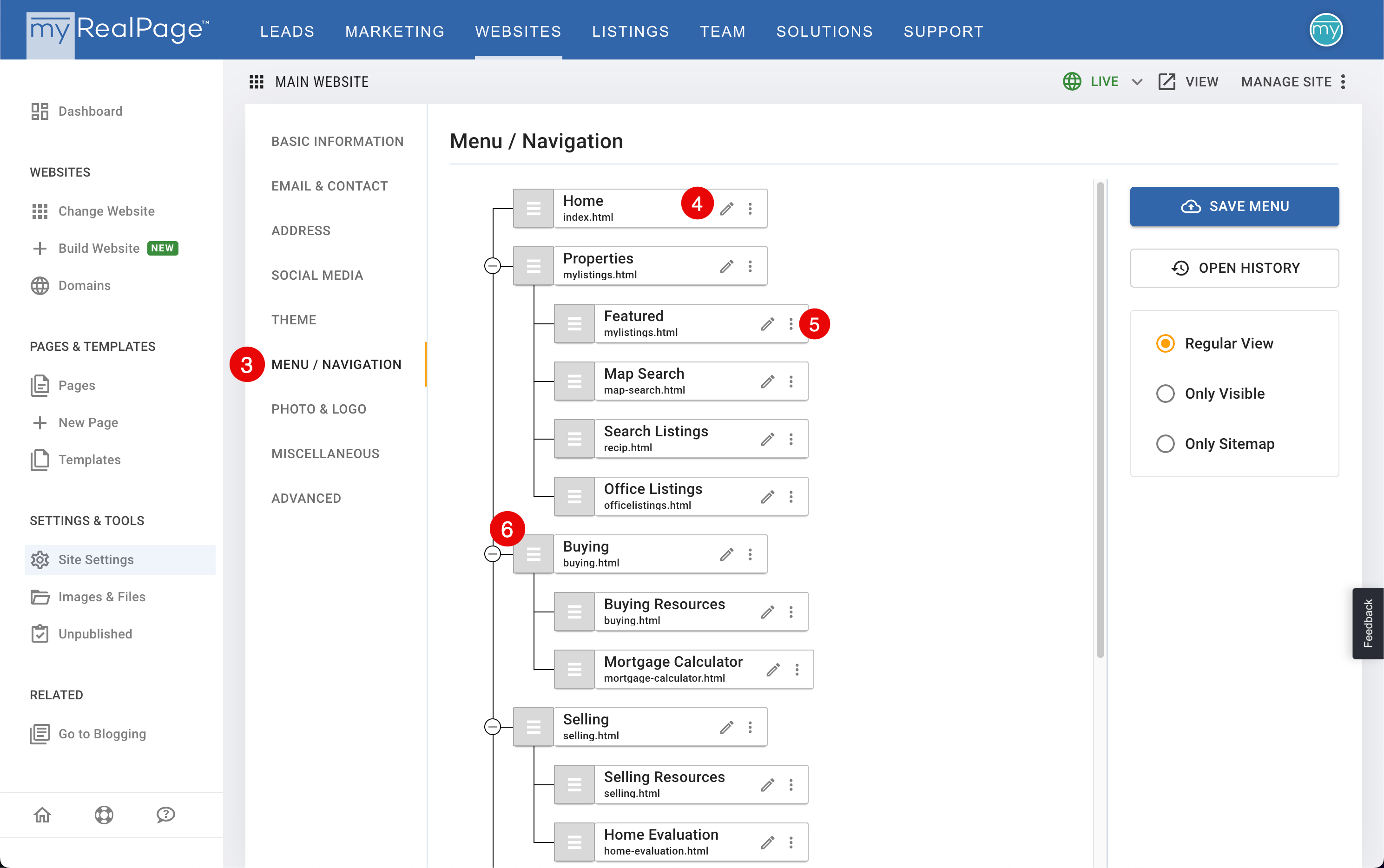The image size is (1384, 868).
Task: Click the home icon in sidebar footer
Action: click(x=42, y=815)
